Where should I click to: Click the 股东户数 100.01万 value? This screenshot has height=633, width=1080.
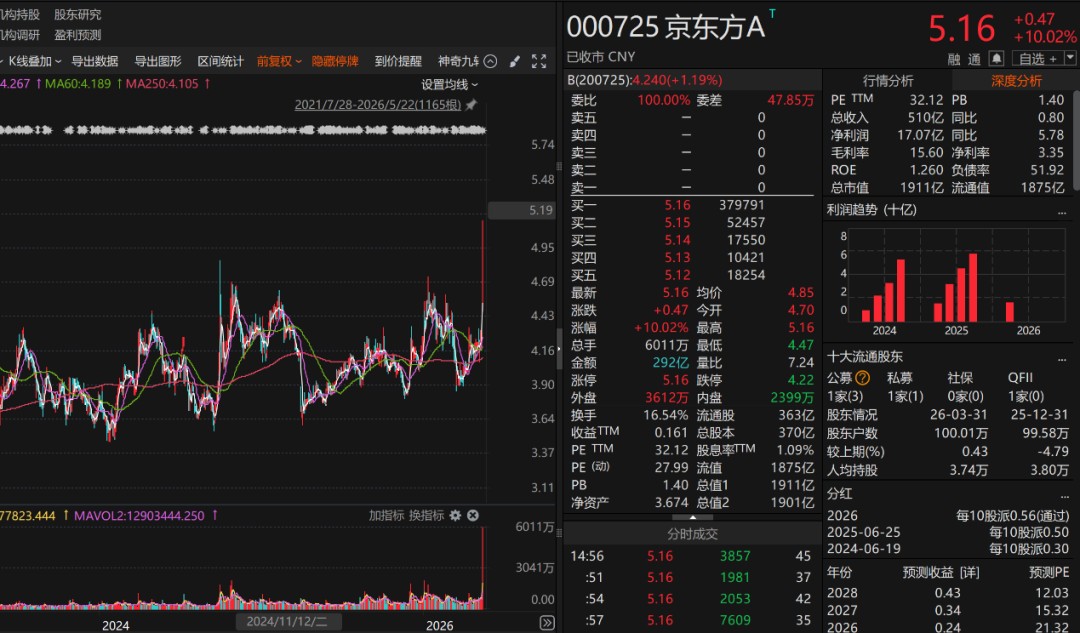pyautogui.click(x=960, y=433)
